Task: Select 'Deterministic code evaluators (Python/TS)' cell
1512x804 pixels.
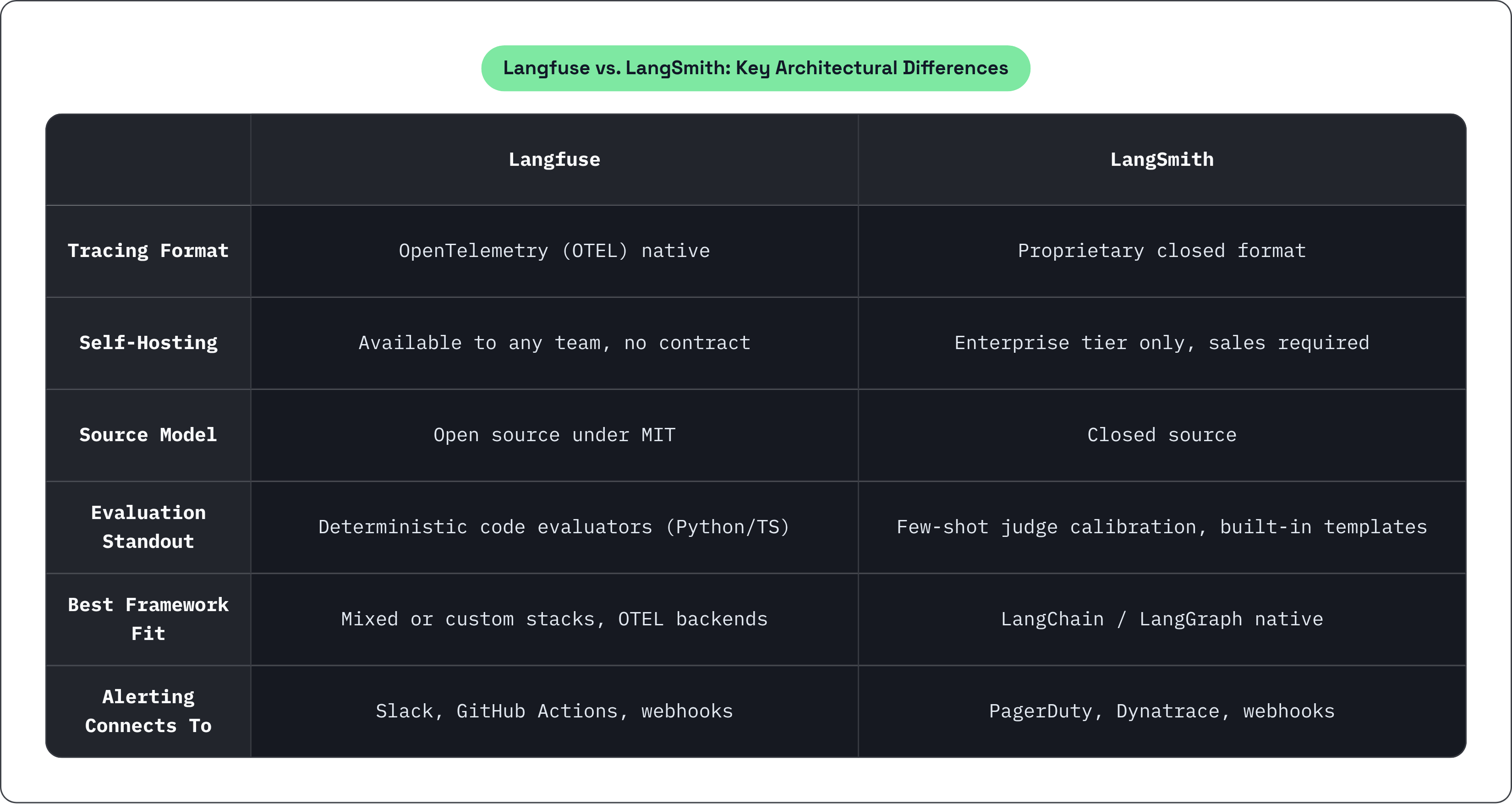Action: 554,527
